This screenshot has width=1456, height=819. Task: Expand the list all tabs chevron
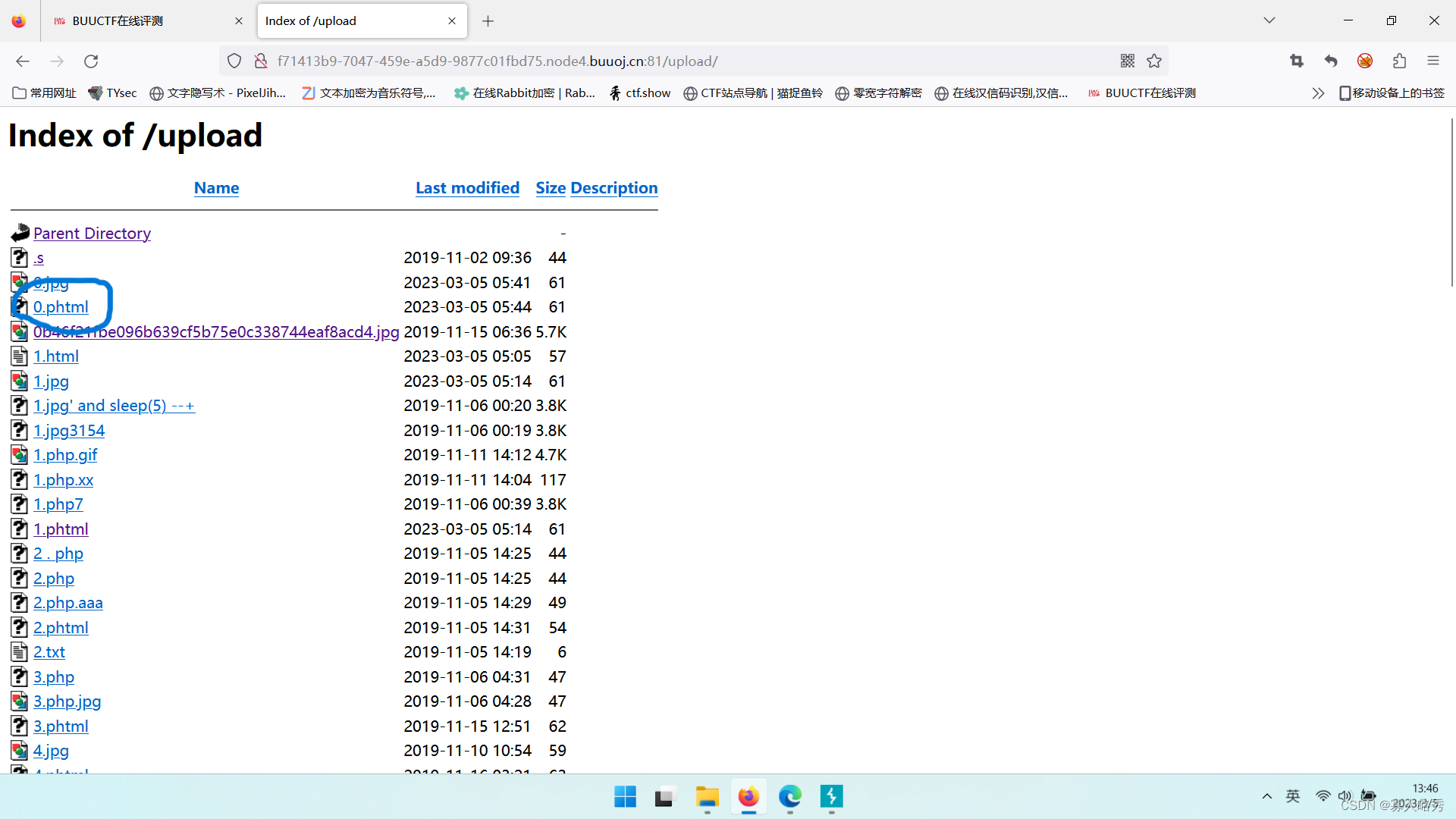pos(1269,20)
